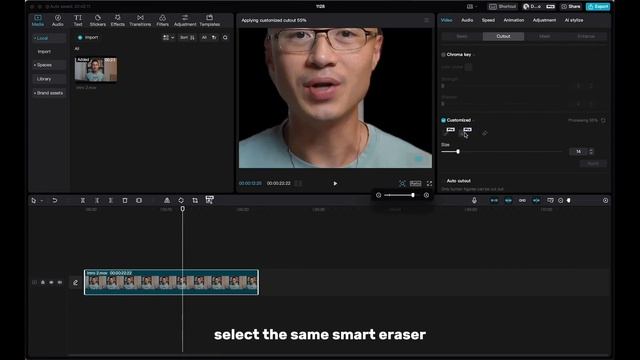
Task: Click the crop clip icon
Action: (195, 200)
